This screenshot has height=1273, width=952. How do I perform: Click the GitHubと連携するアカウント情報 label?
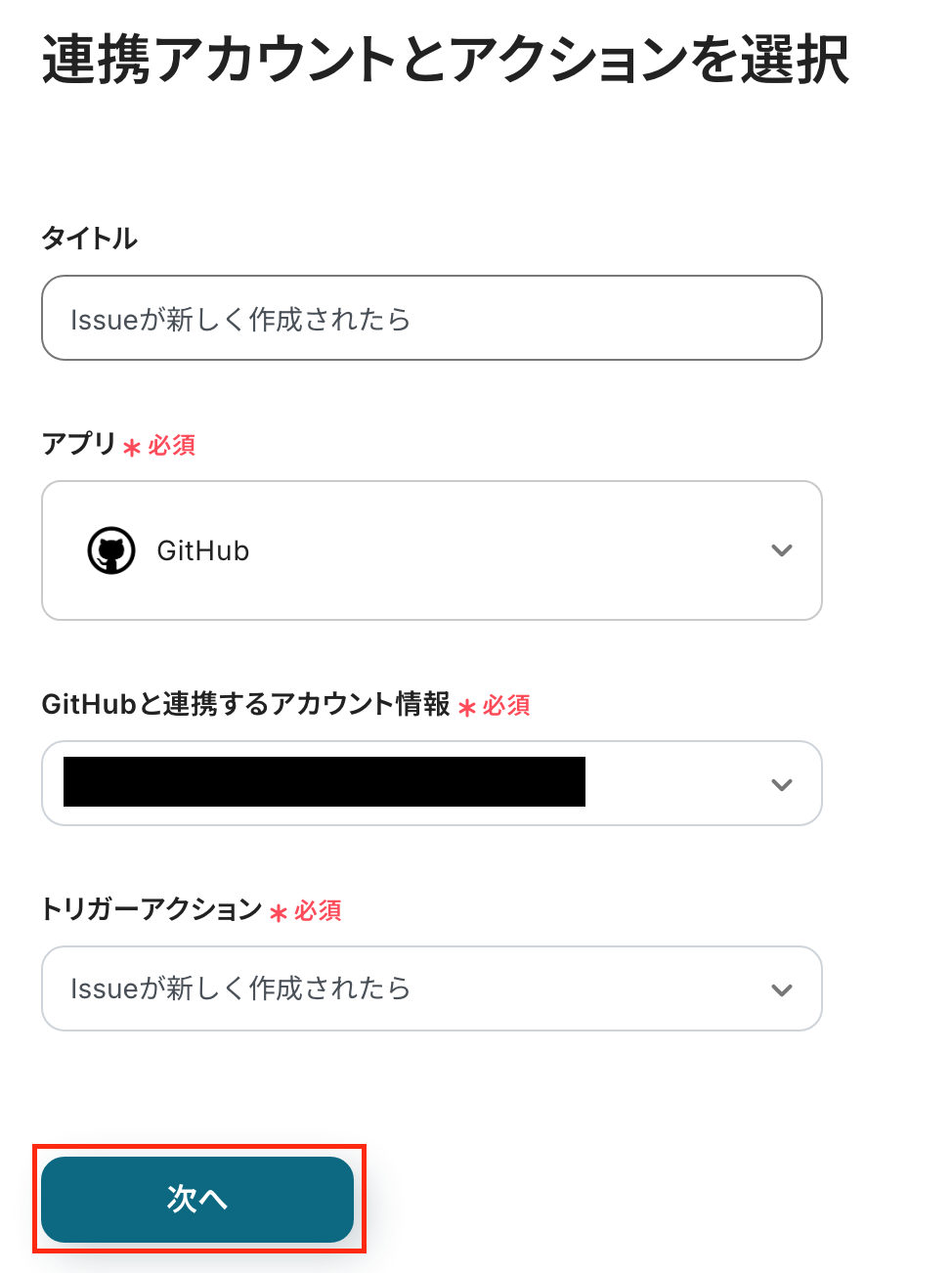[x=245, y=704]
